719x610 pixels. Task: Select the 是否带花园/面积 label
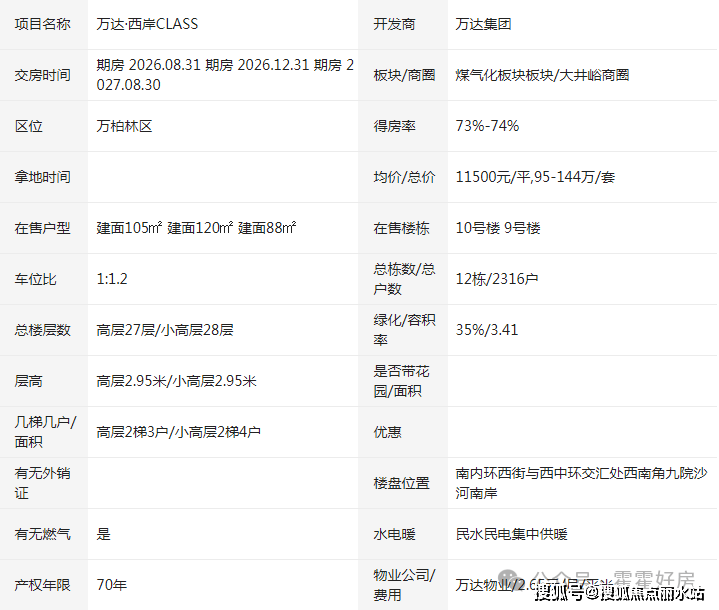(401, 381)
